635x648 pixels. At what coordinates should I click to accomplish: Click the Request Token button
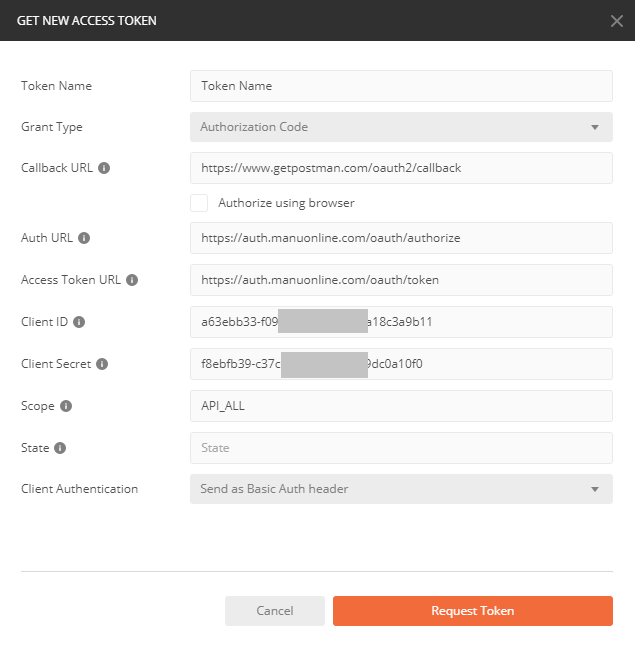pos(473,611)
